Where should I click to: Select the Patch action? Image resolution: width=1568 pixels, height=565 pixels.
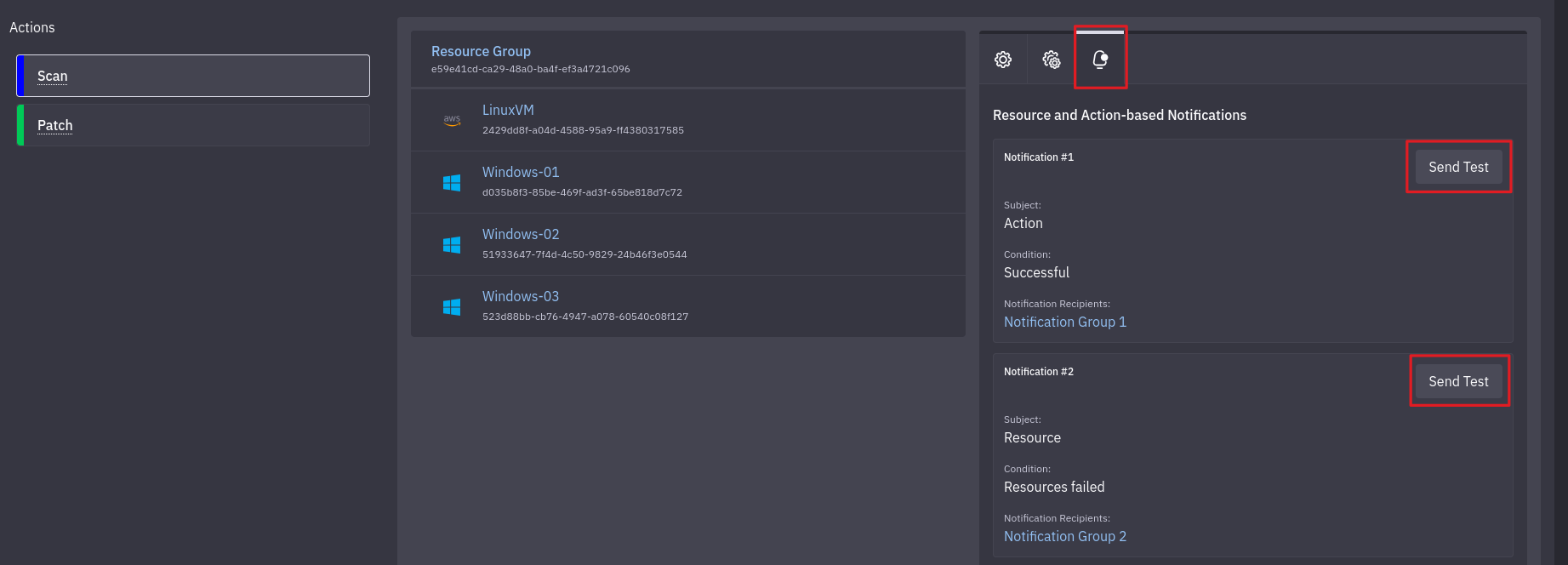[x=193, y=125]
